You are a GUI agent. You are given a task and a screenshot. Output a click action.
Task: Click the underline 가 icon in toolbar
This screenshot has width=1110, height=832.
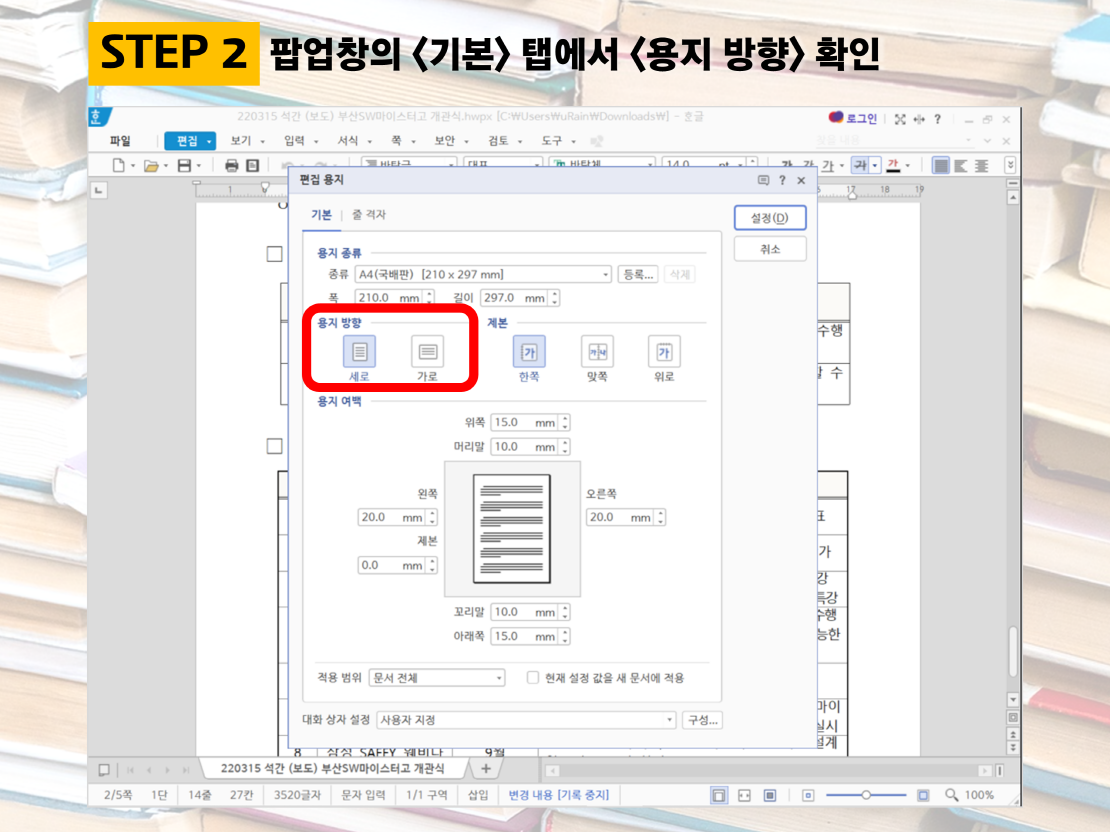click(828, 165)
